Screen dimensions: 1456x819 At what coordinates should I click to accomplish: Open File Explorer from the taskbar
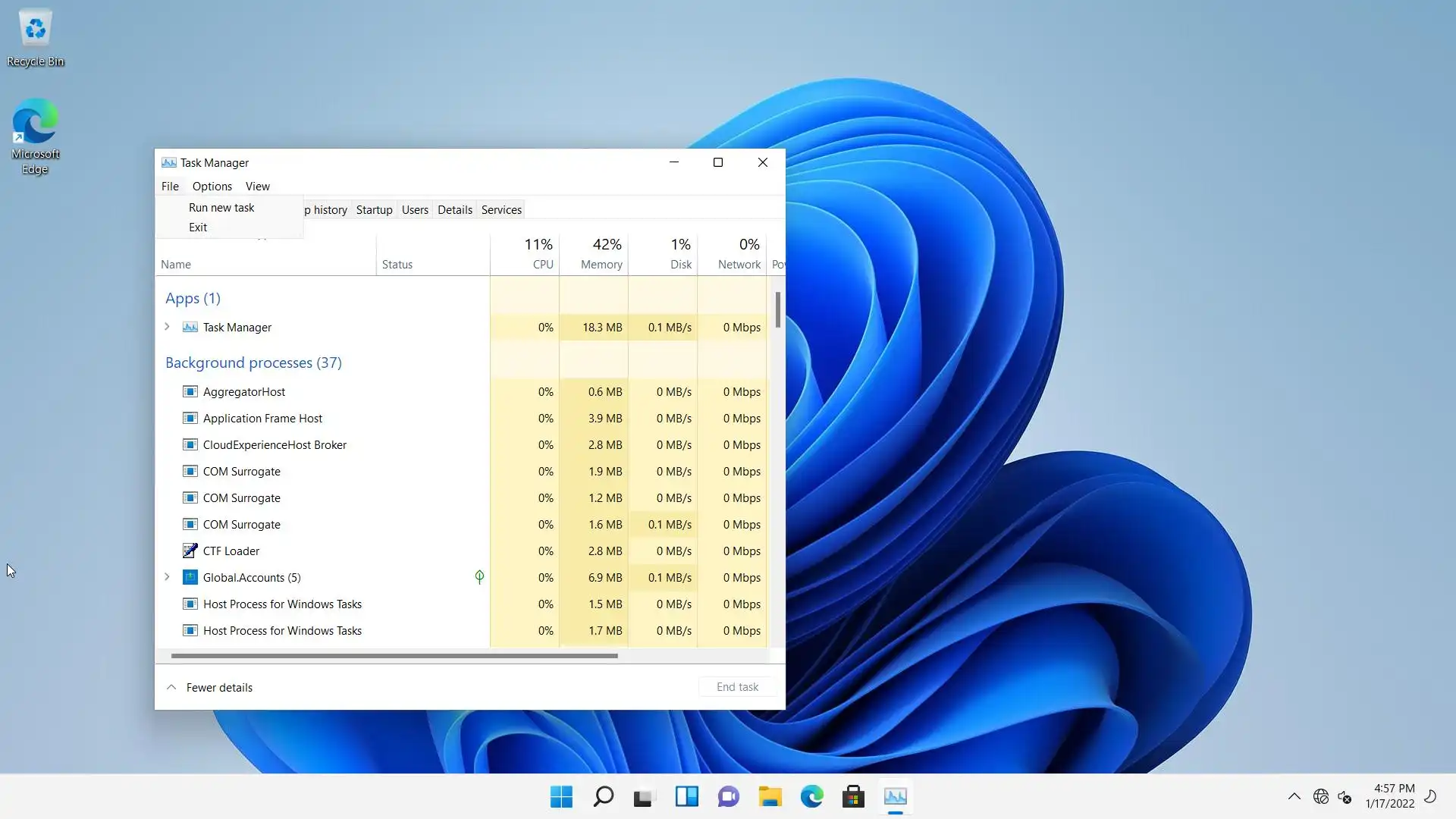(x=770, y=797)
